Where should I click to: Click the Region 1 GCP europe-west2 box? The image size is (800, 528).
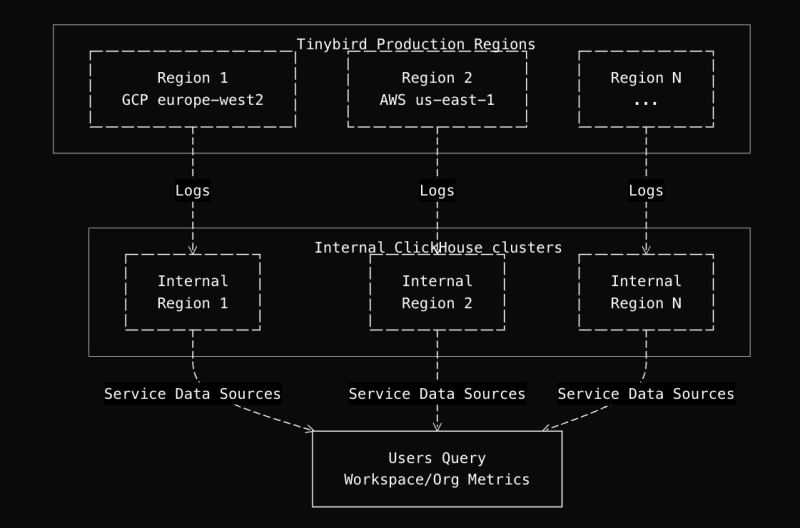pyautogui.click(x=192, y=89)
